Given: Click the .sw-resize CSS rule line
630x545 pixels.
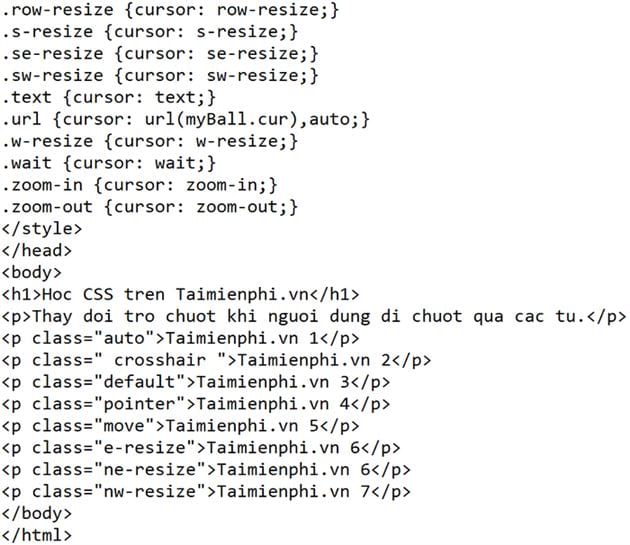Looking at the screenshot, I should tap(160, 75).
